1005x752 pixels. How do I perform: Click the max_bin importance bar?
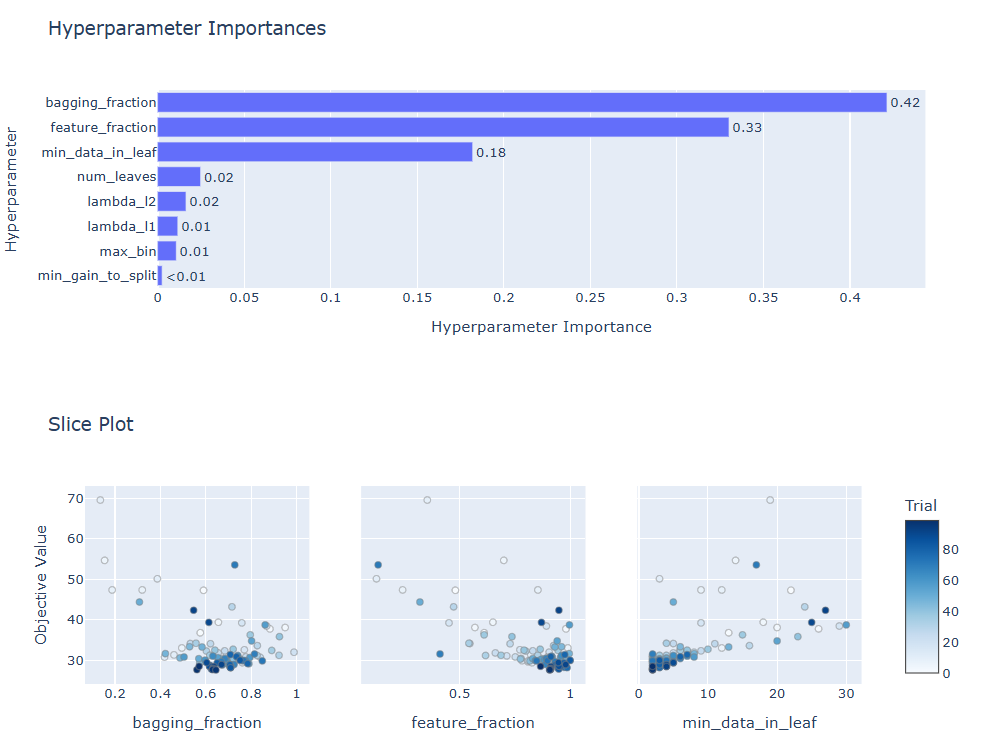[x=167, y=251]
